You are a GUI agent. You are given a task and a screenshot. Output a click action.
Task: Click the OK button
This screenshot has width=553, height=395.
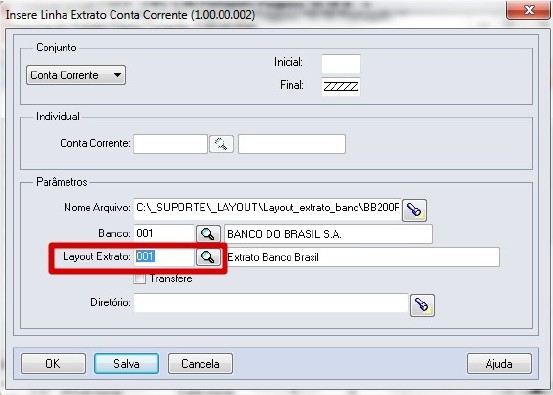pos(53,364)
